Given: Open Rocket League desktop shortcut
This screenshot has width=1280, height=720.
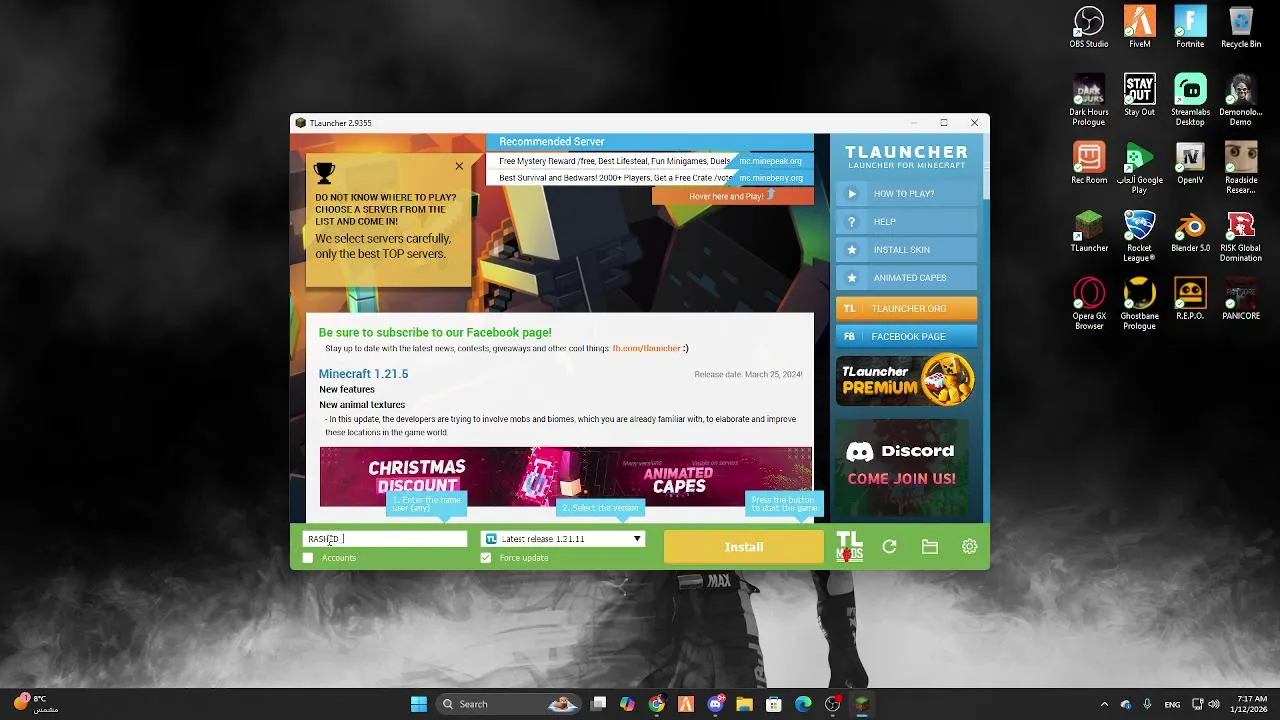Looking at the screenshot, I should 1139,236.
